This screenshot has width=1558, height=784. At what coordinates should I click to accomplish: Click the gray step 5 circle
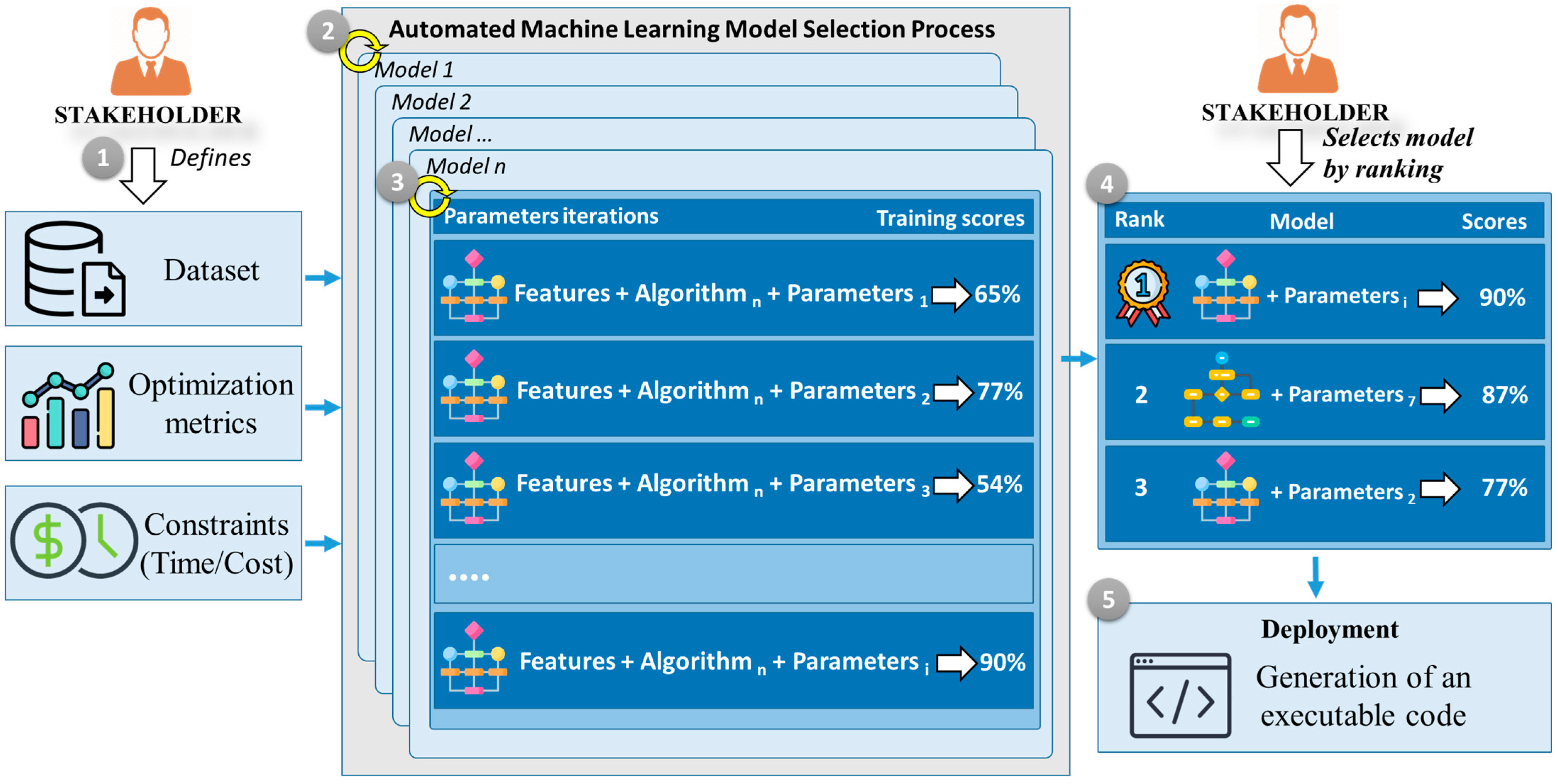tap(1108, 600)
